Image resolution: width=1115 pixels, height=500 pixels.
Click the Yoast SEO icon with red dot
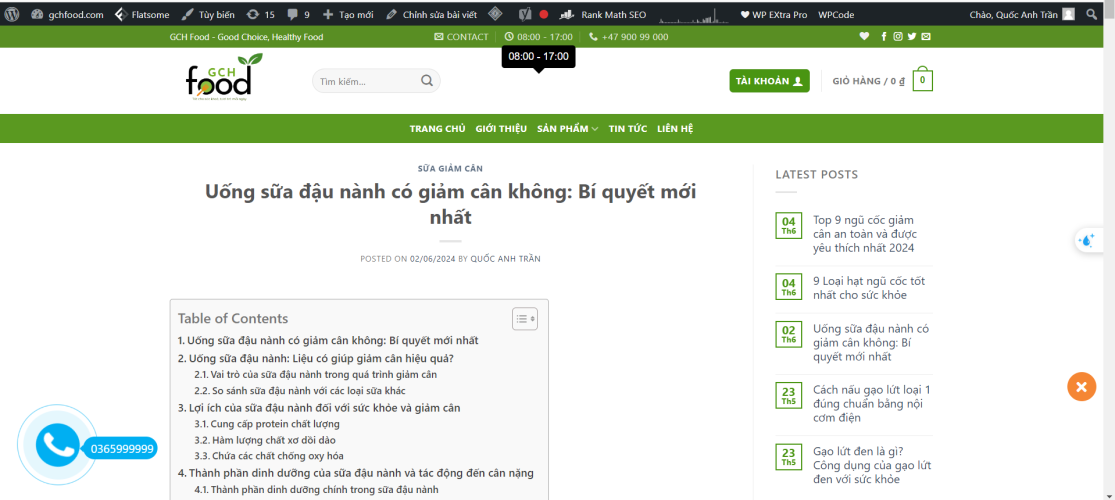(533, 14)
